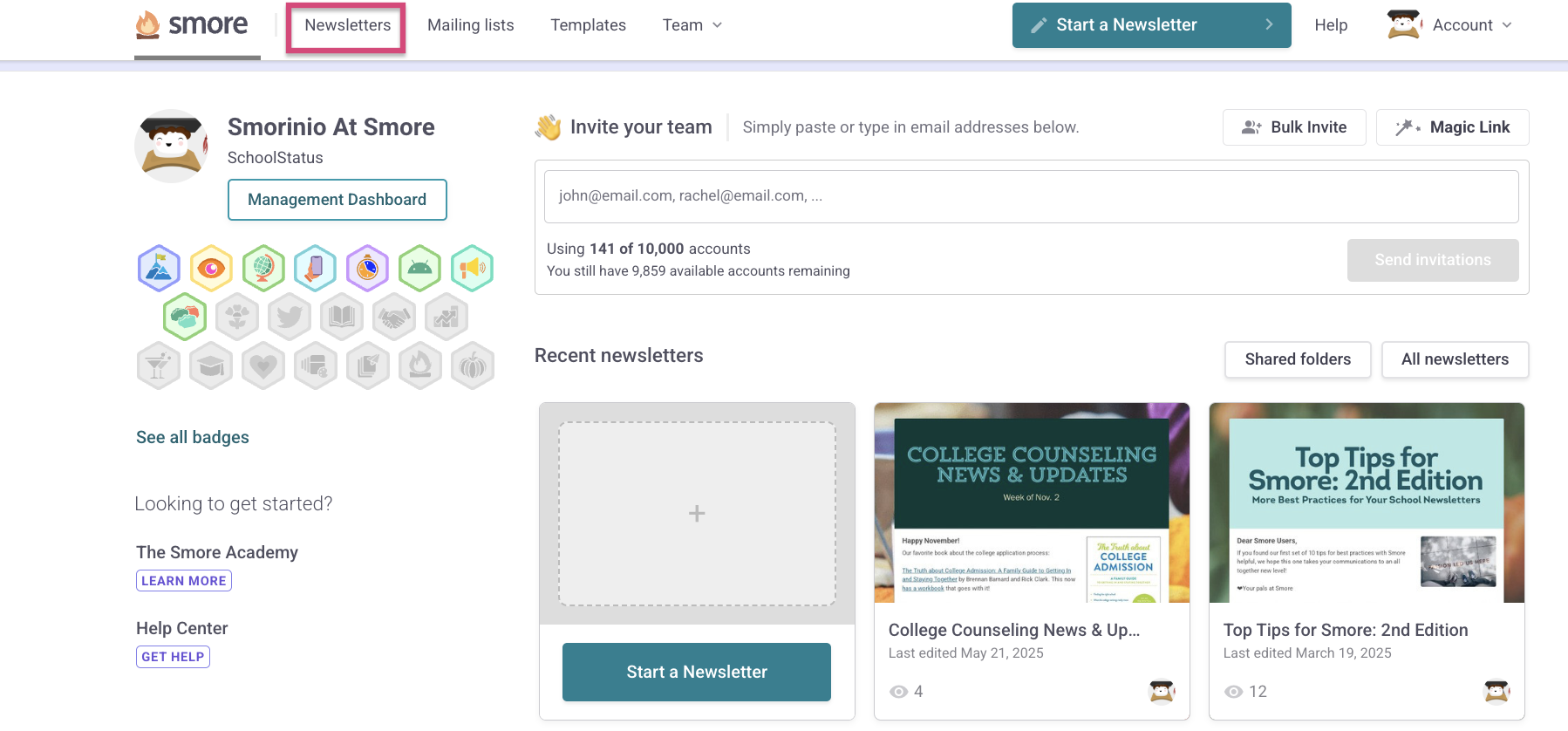The image size is (1568, 731).
Task: Click the locked Twitter bird badge
Action: (x=290, y=318)
